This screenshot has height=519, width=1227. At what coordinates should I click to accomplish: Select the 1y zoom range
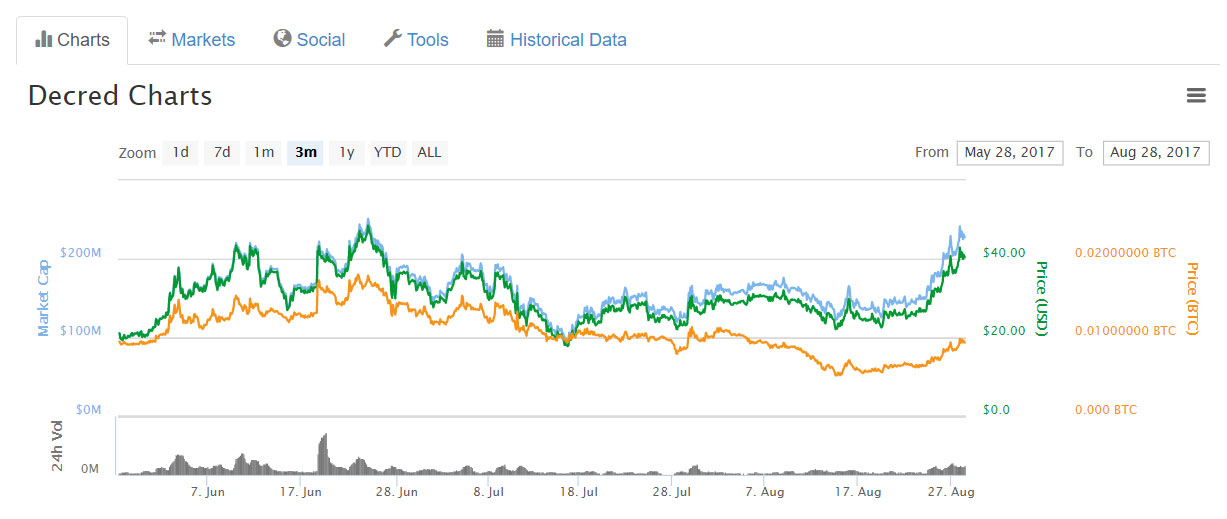[x=346, y=153]
